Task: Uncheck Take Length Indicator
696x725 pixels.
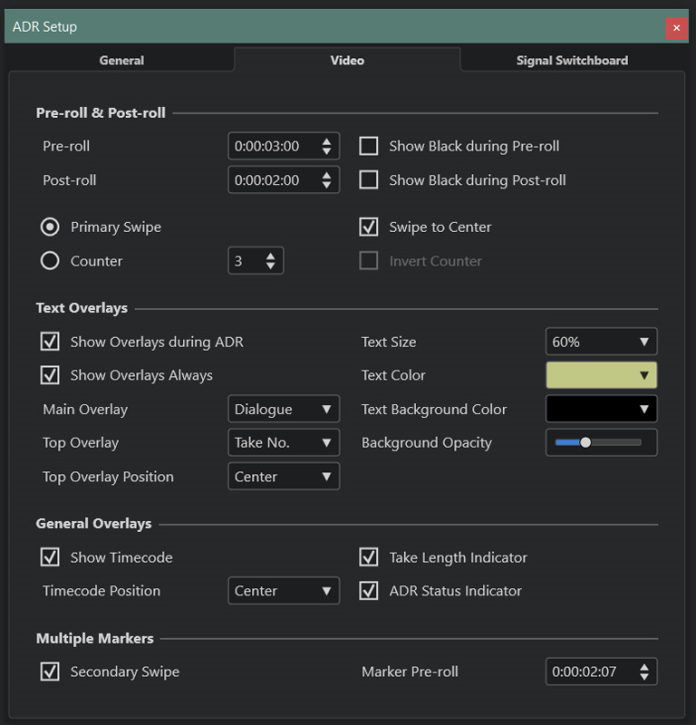Action: click(369, 557)
